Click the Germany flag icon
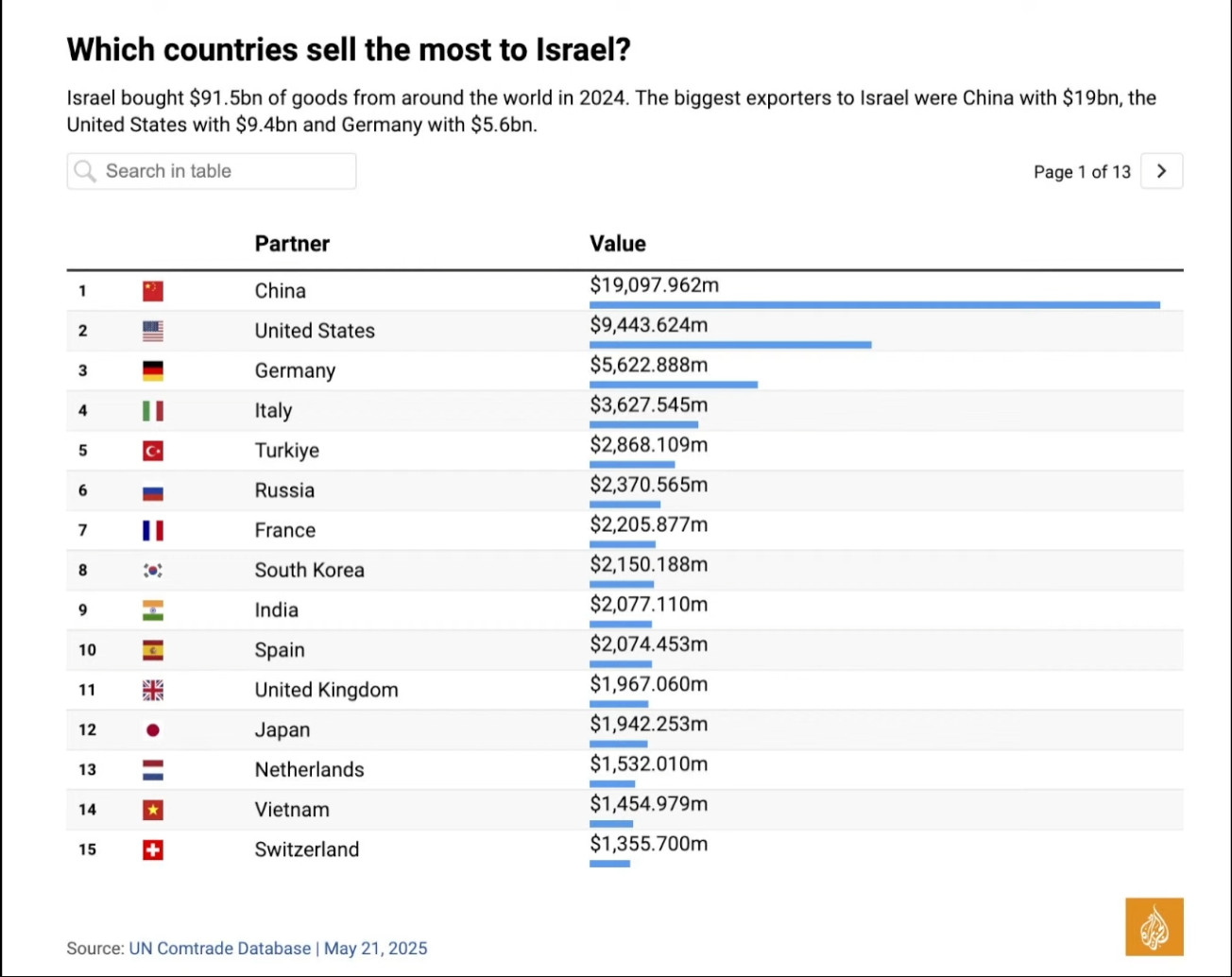This screenshot has height=977, width=1232. tap(153, 370)
